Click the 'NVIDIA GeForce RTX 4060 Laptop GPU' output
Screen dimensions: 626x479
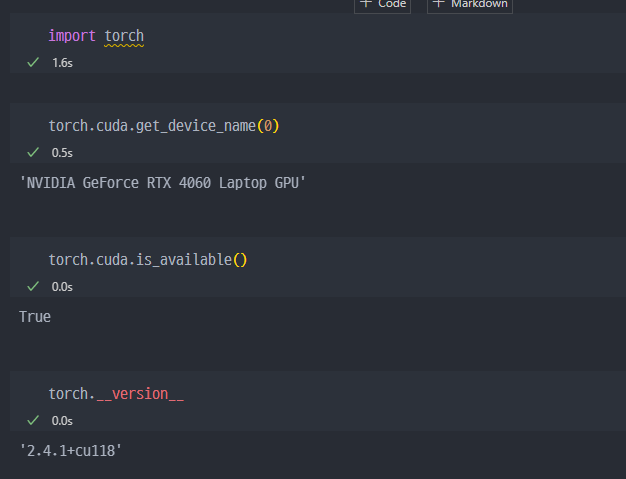pyautogui.click(x=162, y=183)
